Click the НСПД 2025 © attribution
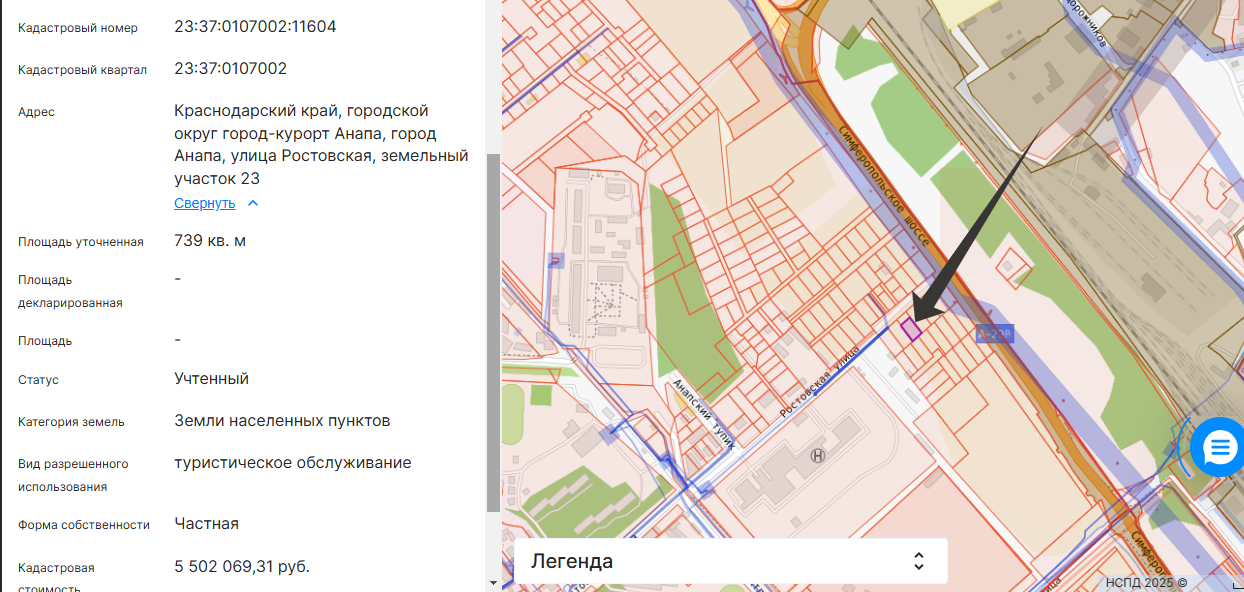 click(1146, 582)
